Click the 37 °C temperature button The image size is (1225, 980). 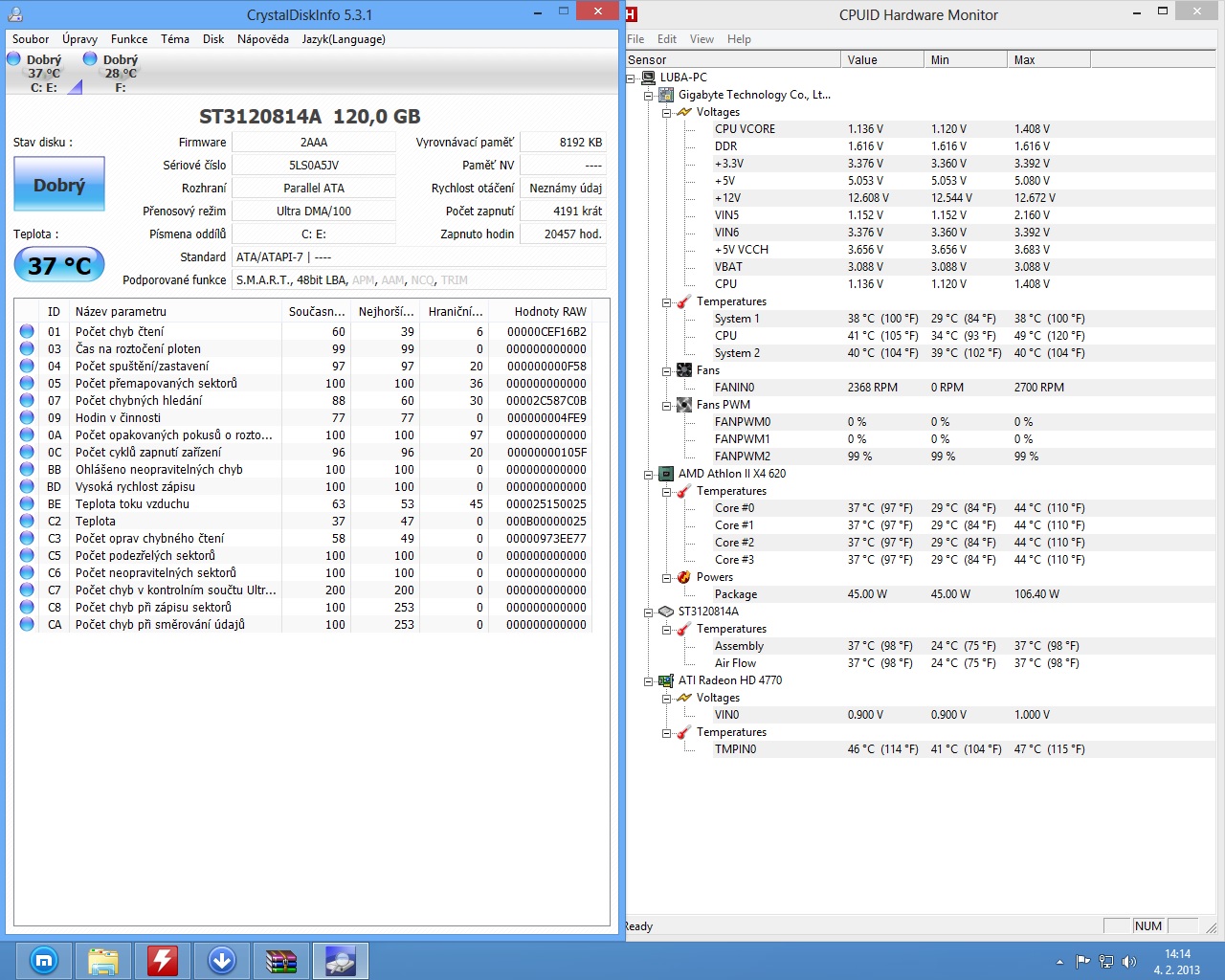[x=59, y=265]
